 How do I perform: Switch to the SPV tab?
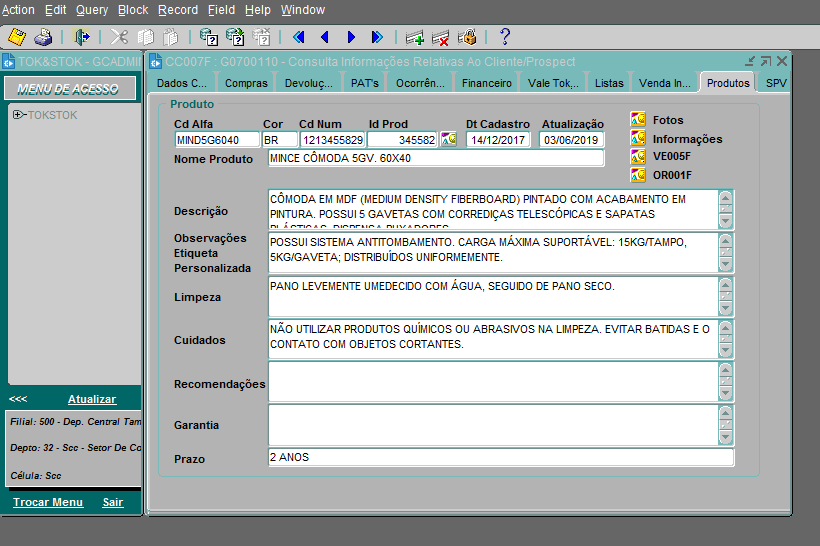[776, 83]
